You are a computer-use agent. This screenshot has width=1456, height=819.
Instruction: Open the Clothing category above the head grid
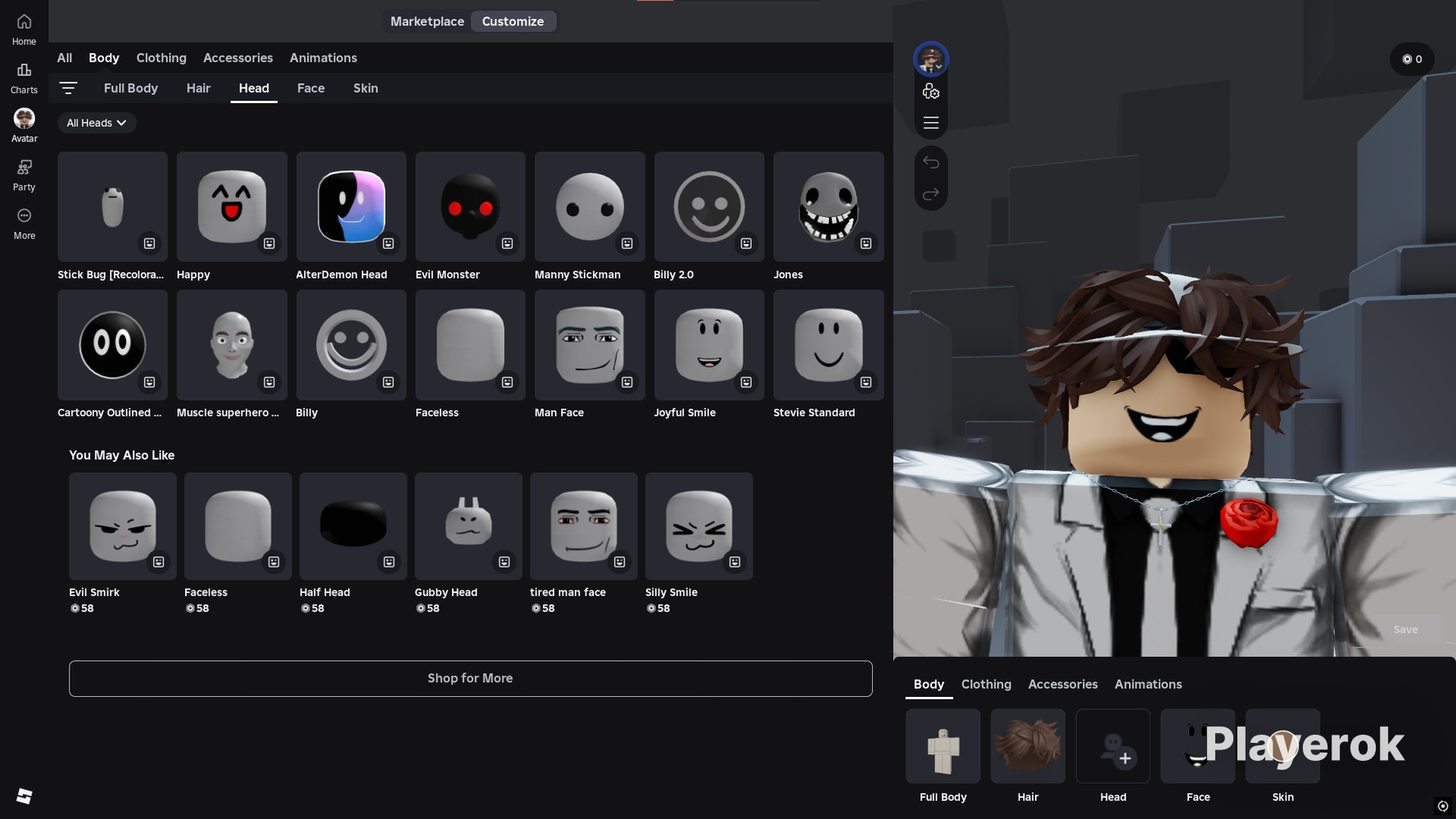[x=161, y=58]
